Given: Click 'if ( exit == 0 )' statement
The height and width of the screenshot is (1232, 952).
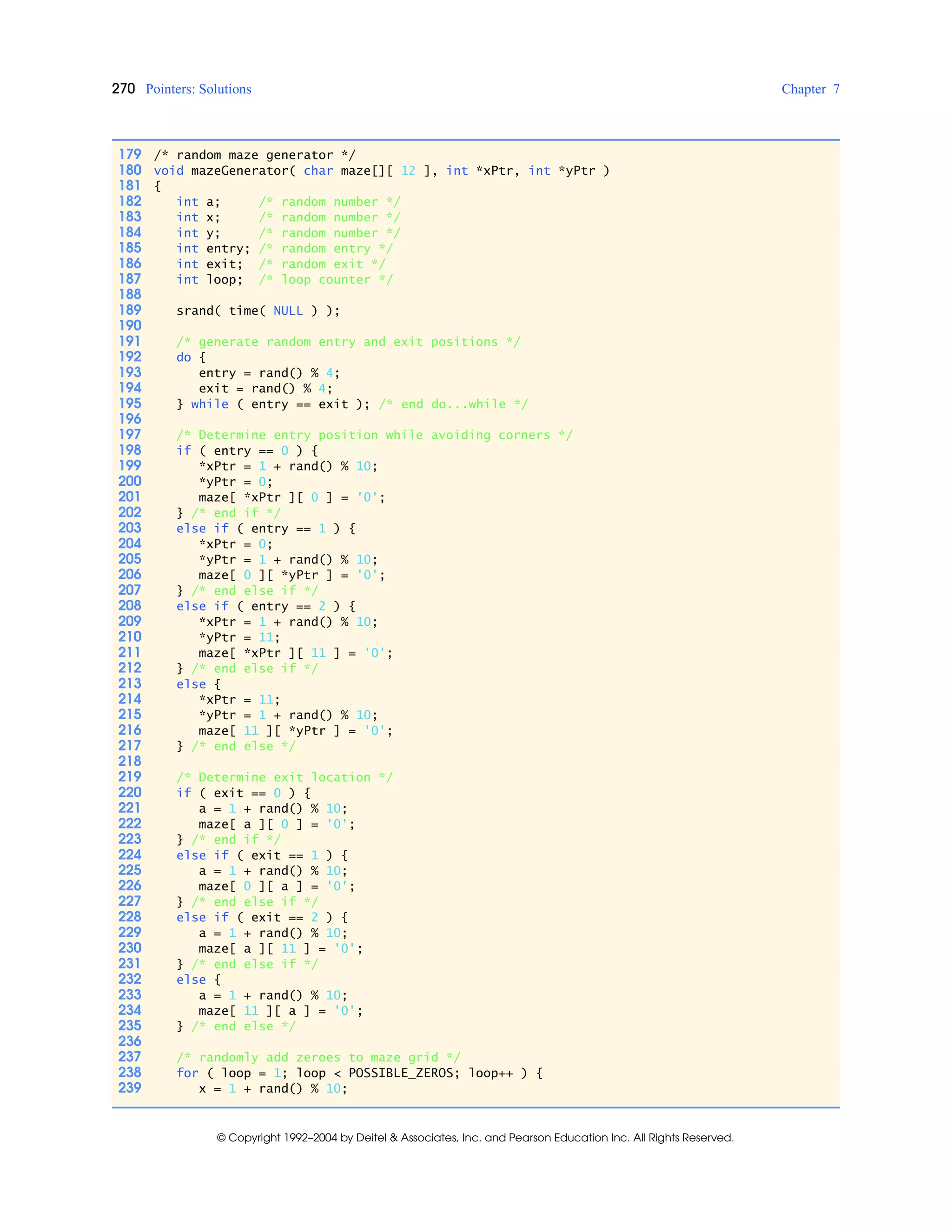Looking at the screenshot, I should click(x=243, y=793).
